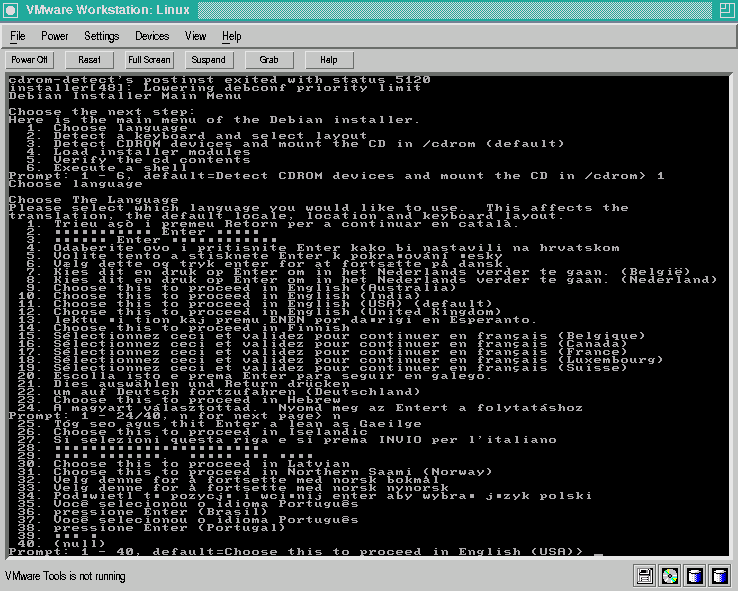Click the 'Debian Installer Main Menu' line
Screen dimensions: 738x591
(125, 96)
